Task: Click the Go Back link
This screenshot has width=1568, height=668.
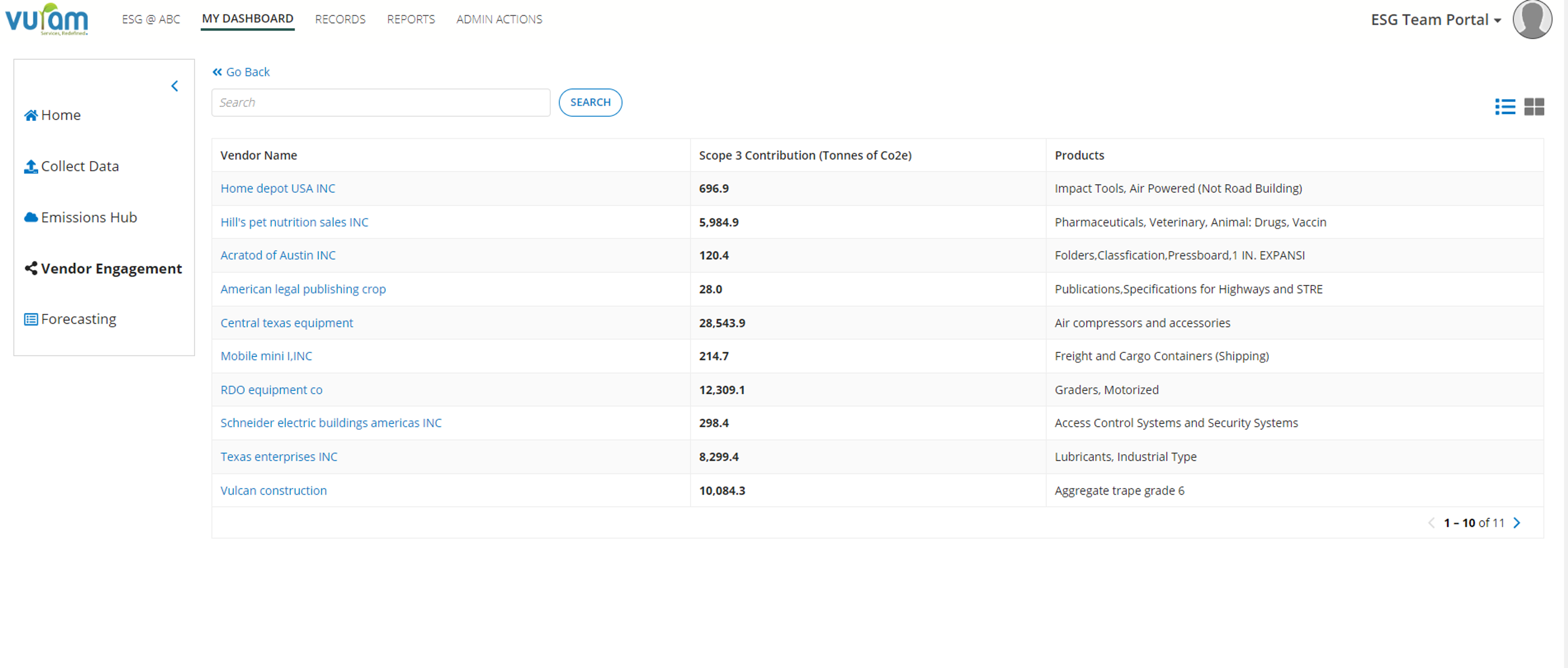Action: (241, 72)
